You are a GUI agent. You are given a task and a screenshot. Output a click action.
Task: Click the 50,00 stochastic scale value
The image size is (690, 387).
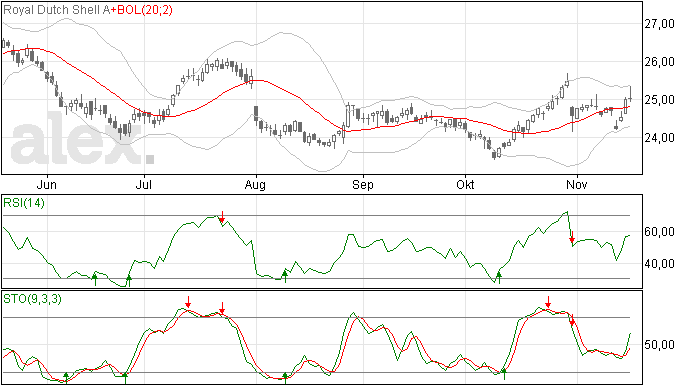[x=659, y=345]
